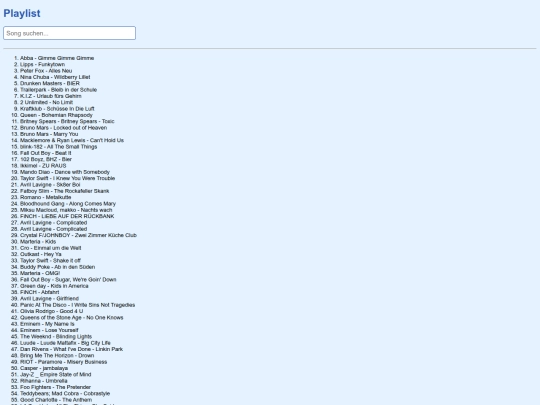Click 'Bruno Mars - Locked out of Heaven'
540x405 pixels.
63,128
